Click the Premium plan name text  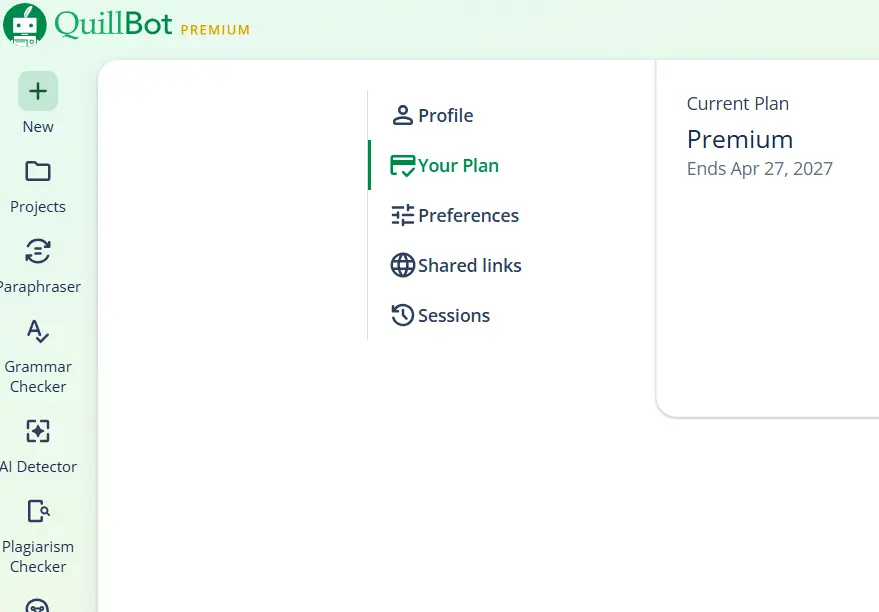tap(740, 140)
